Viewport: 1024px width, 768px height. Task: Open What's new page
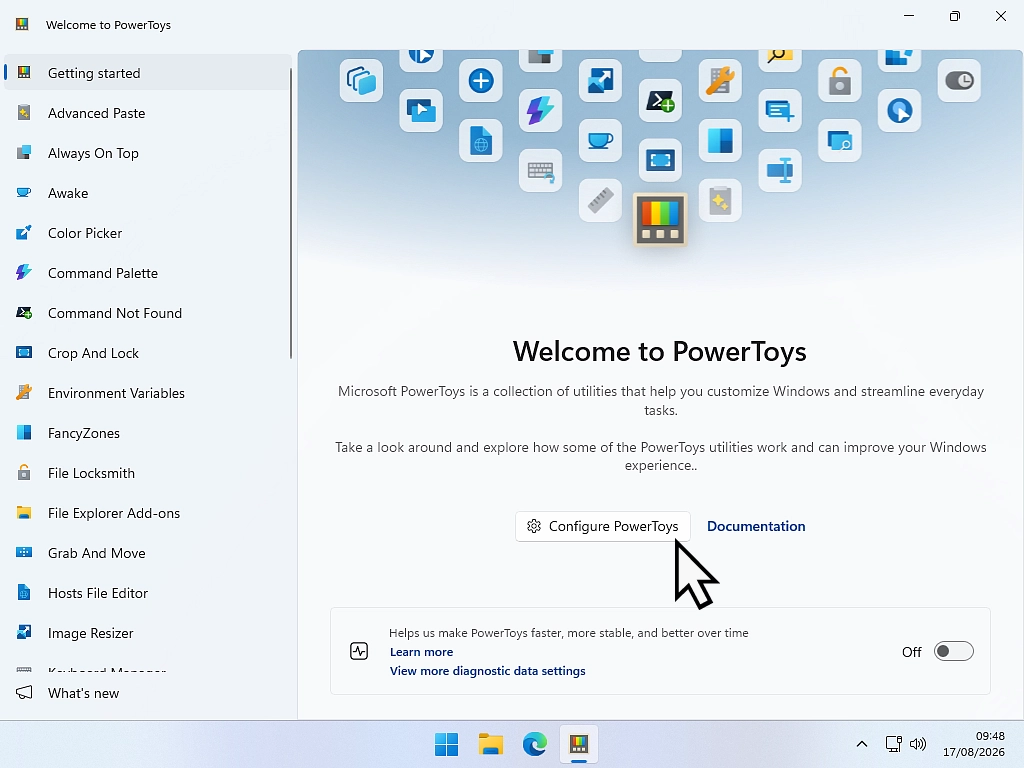(x=148, y=693)
